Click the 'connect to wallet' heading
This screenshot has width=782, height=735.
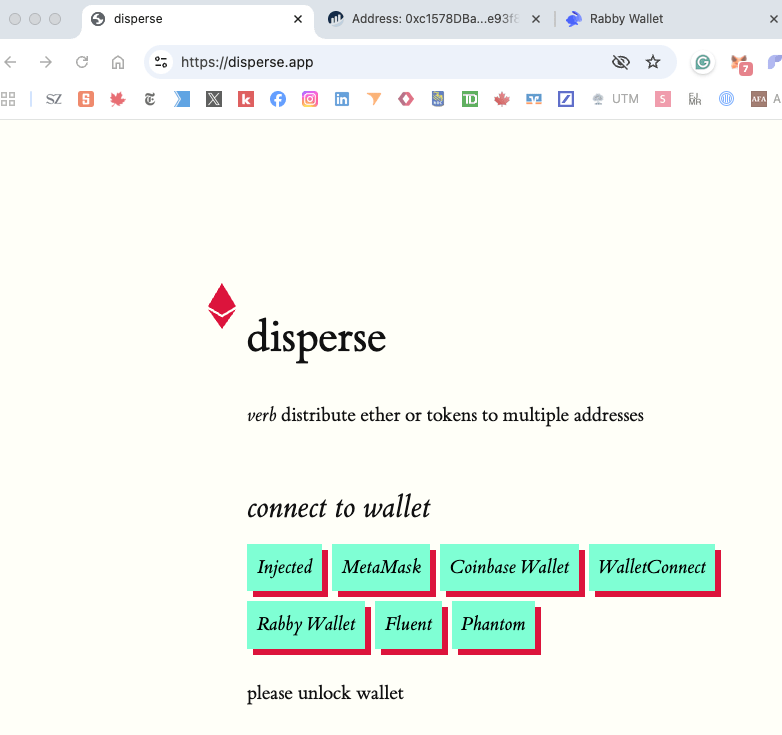(x=339, y=508)
